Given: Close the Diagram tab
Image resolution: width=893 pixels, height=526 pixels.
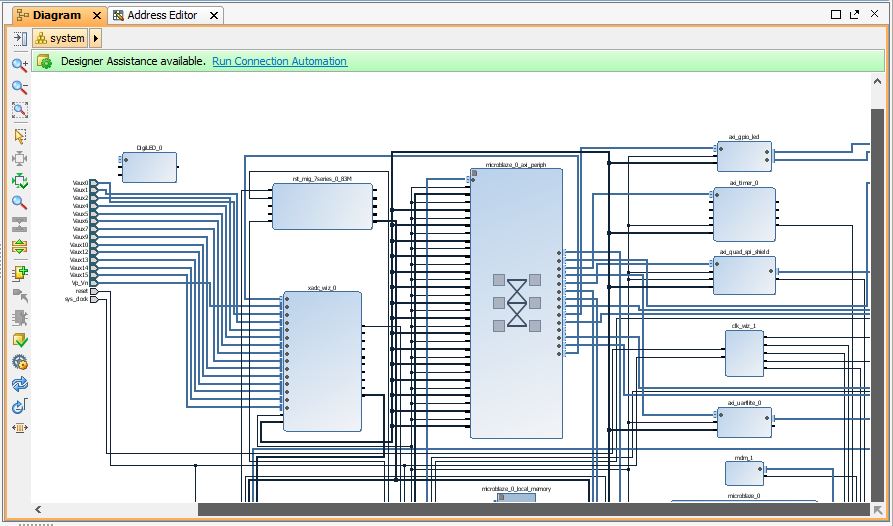Looking at the screenshot, I should click(x=97, y=16).
